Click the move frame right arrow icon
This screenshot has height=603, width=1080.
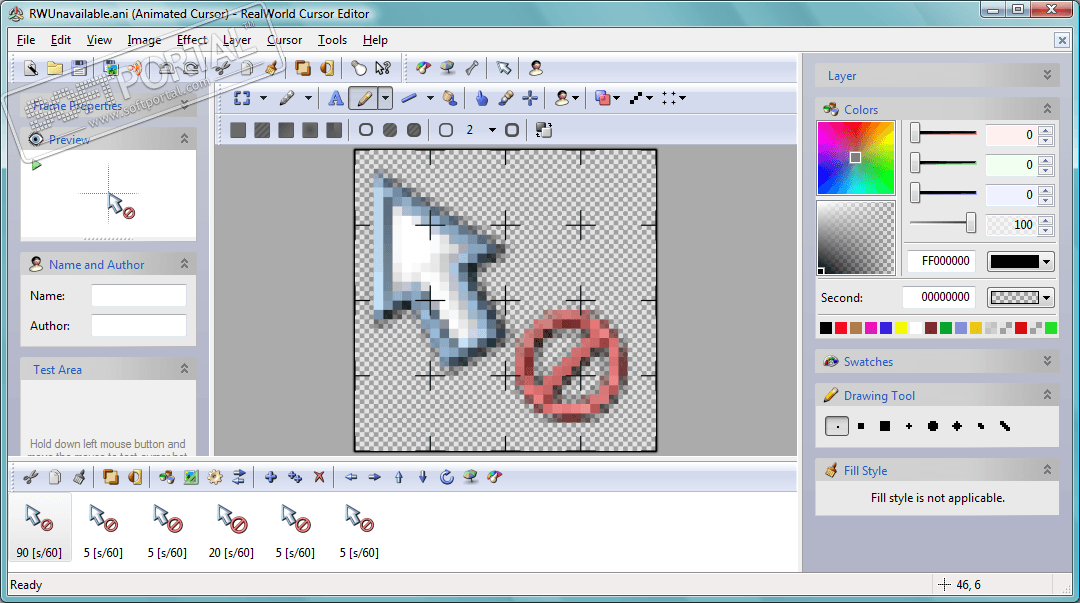(x=375, y=477)
